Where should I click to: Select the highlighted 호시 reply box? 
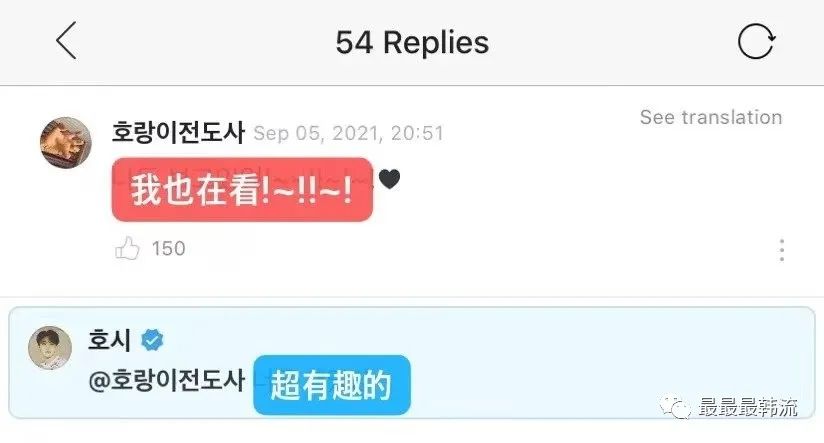[412, 363]
